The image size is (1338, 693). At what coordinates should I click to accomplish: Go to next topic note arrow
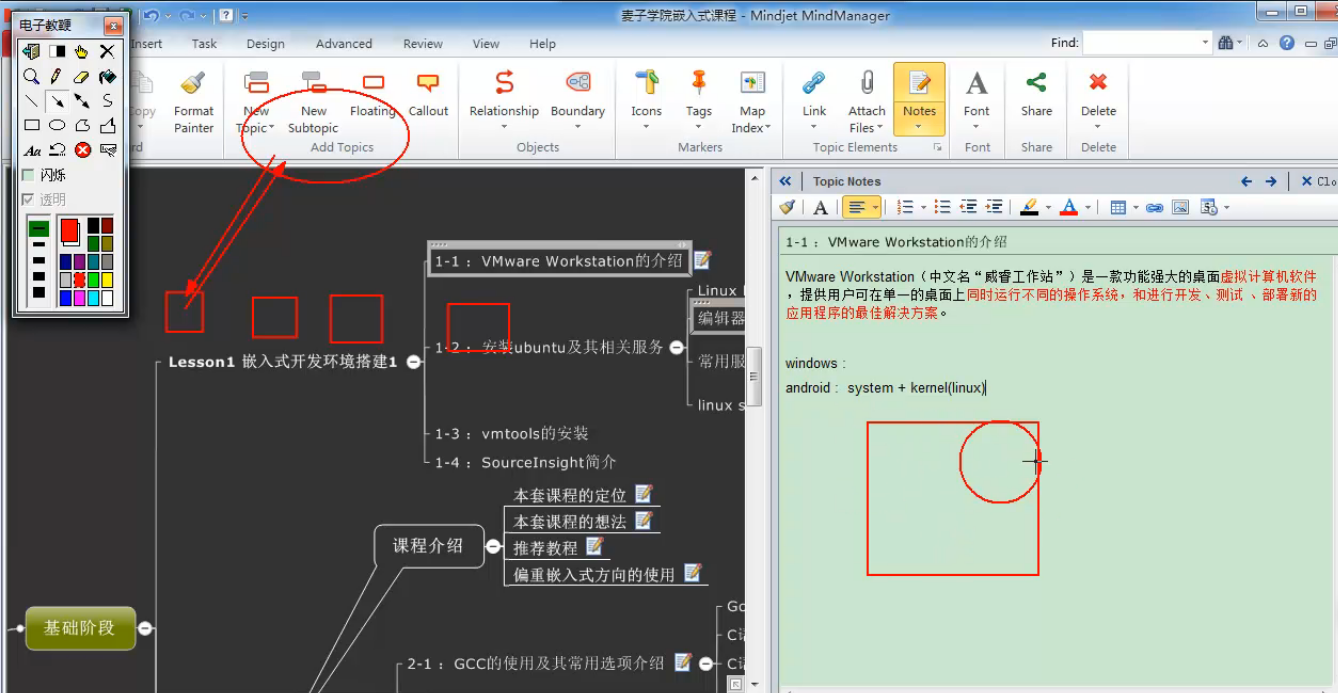point(1271,181)
